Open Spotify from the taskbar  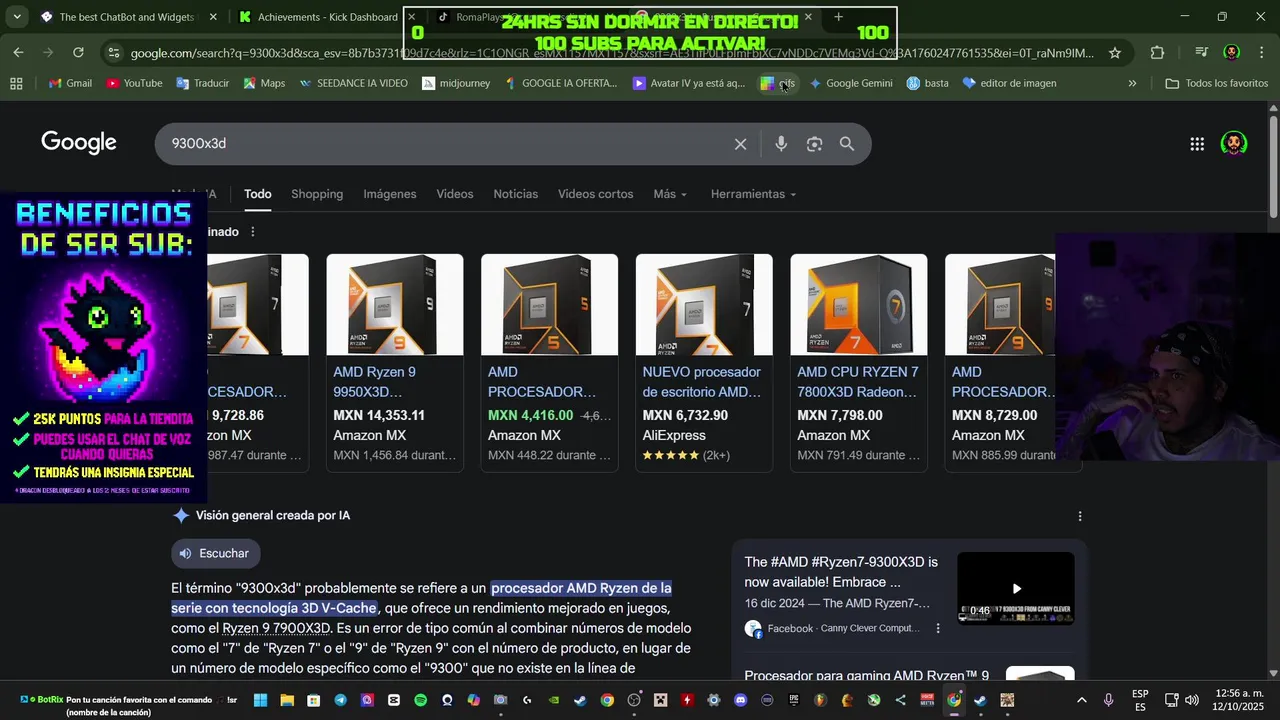tap(420, 700)
